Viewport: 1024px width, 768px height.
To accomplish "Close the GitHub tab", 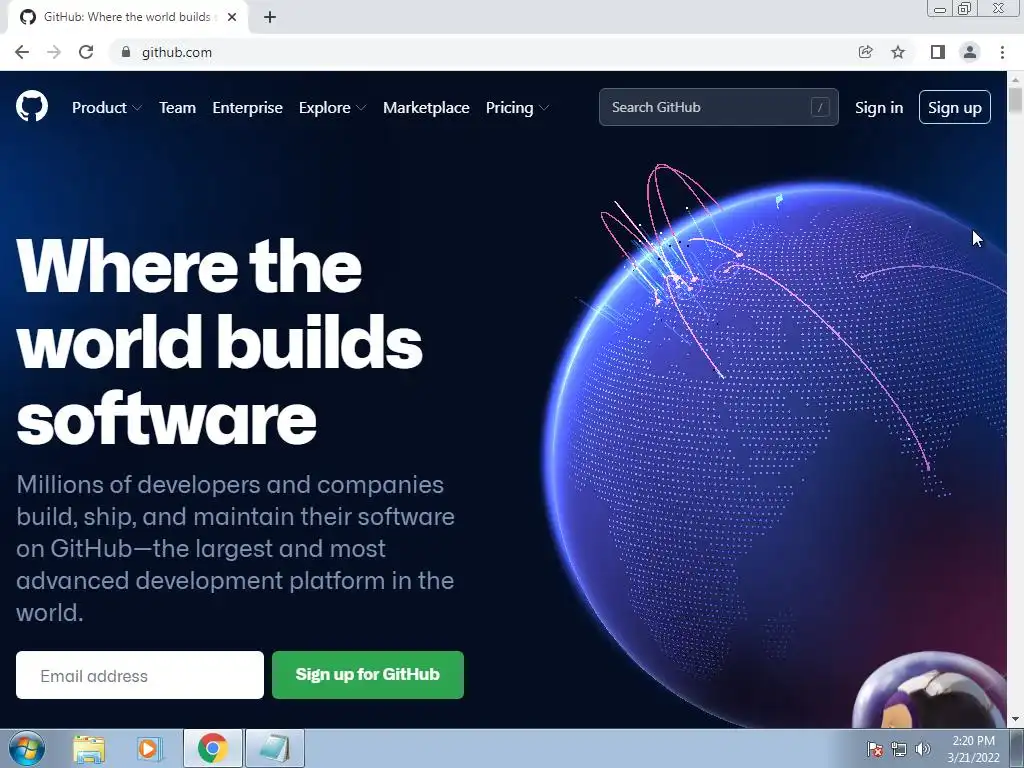I will 232,17.
